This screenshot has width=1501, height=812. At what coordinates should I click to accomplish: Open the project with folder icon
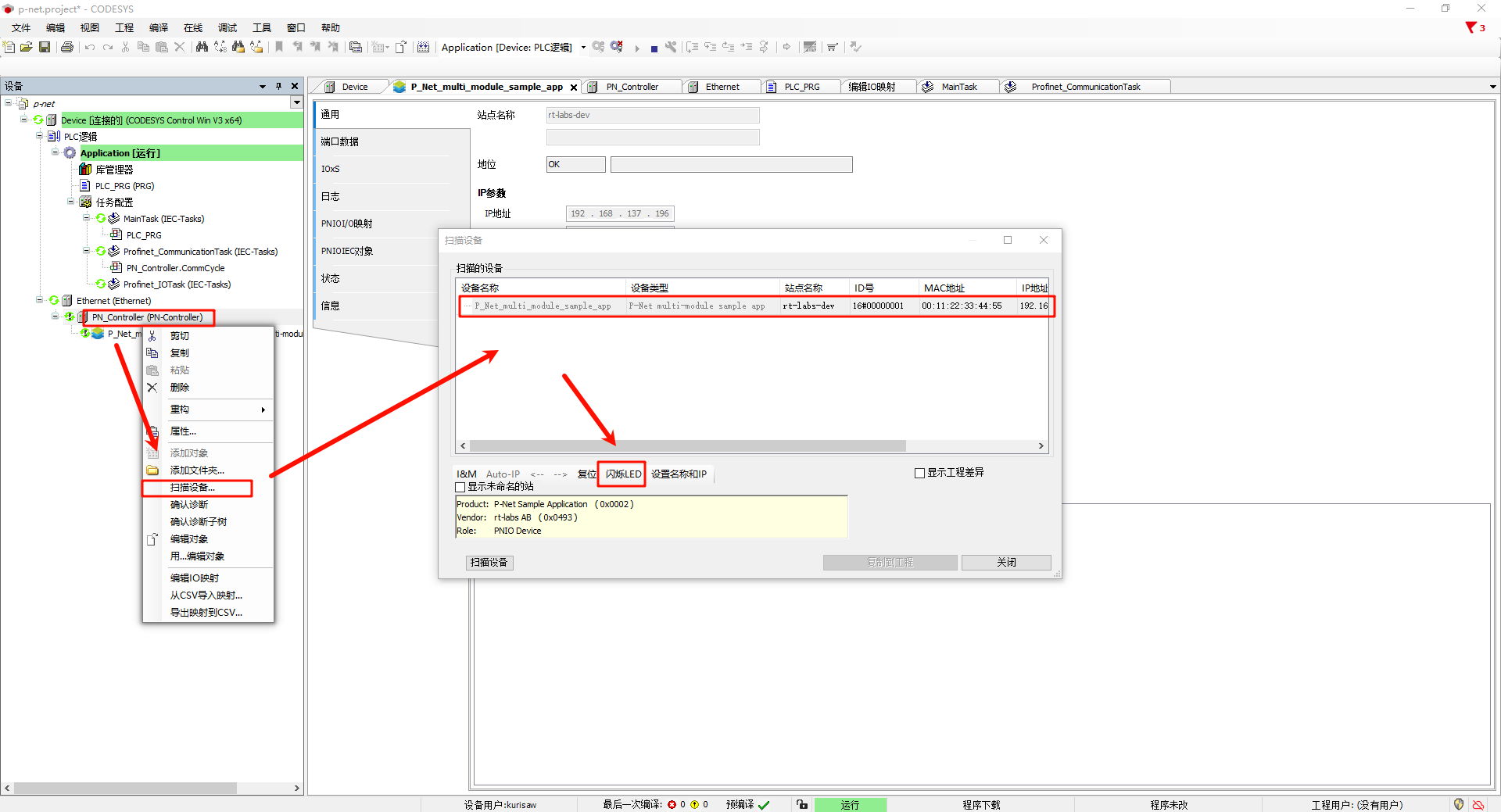(x=26, y=47)
